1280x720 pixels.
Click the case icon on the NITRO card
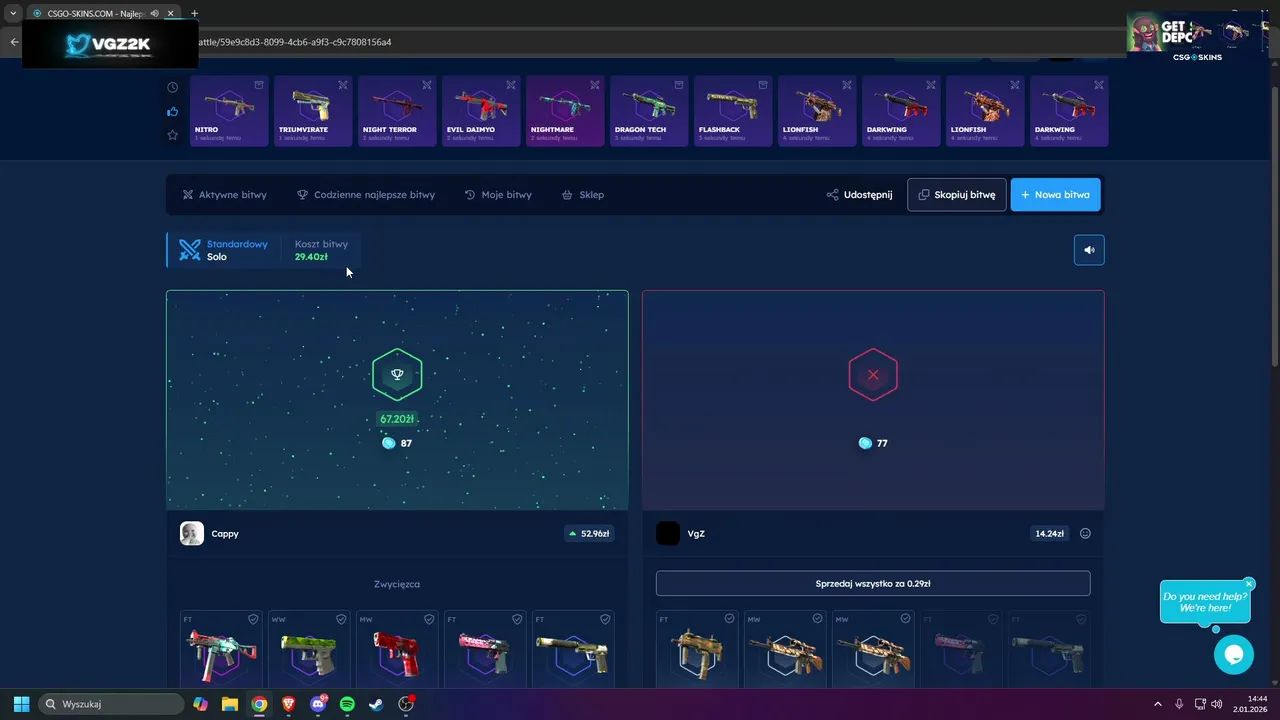259,85
